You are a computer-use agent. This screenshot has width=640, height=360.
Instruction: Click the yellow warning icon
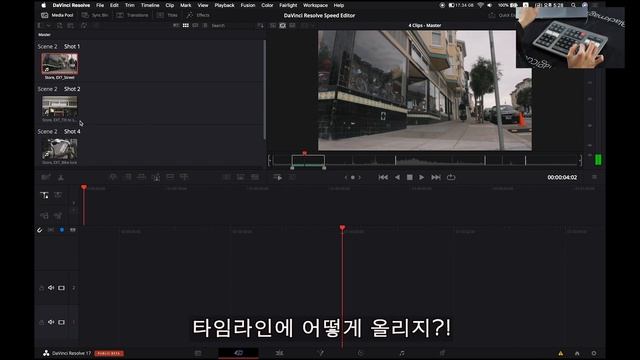coord(560,353)
